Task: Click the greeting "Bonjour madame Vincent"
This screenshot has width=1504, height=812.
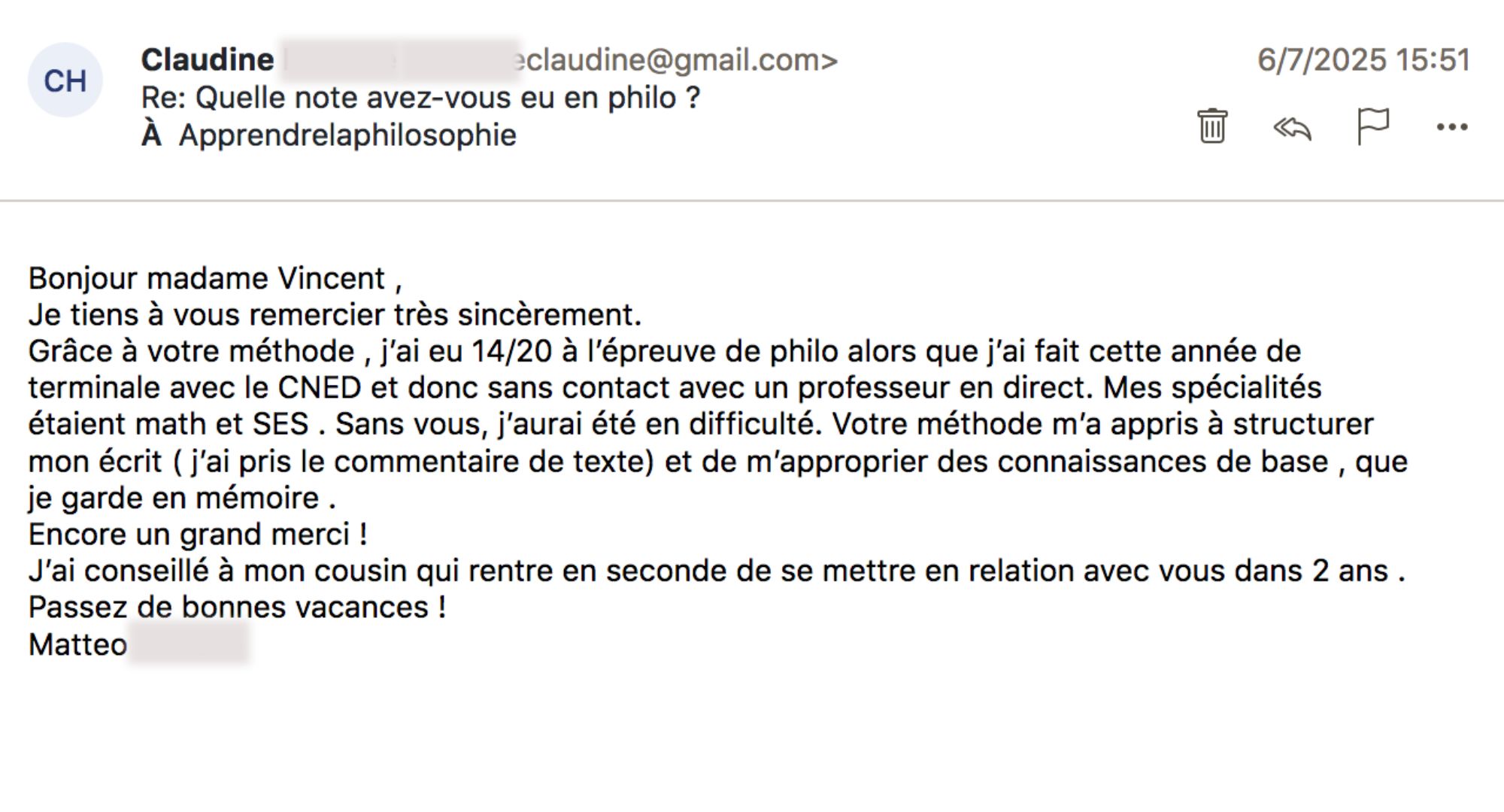Action: click(207, 279)
